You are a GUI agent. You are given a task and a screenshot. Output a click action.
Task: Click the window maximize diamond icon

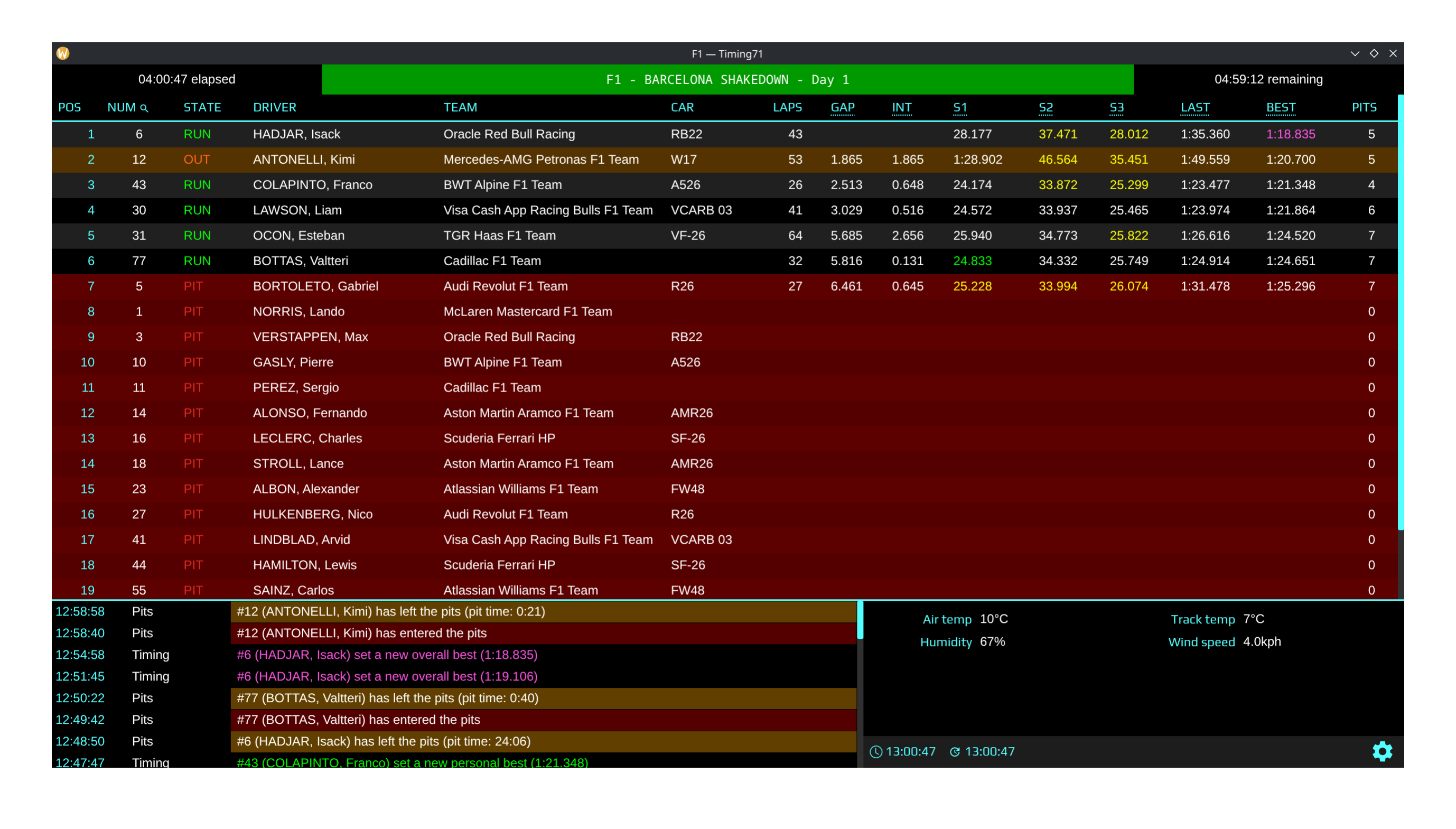(1374, 53)
